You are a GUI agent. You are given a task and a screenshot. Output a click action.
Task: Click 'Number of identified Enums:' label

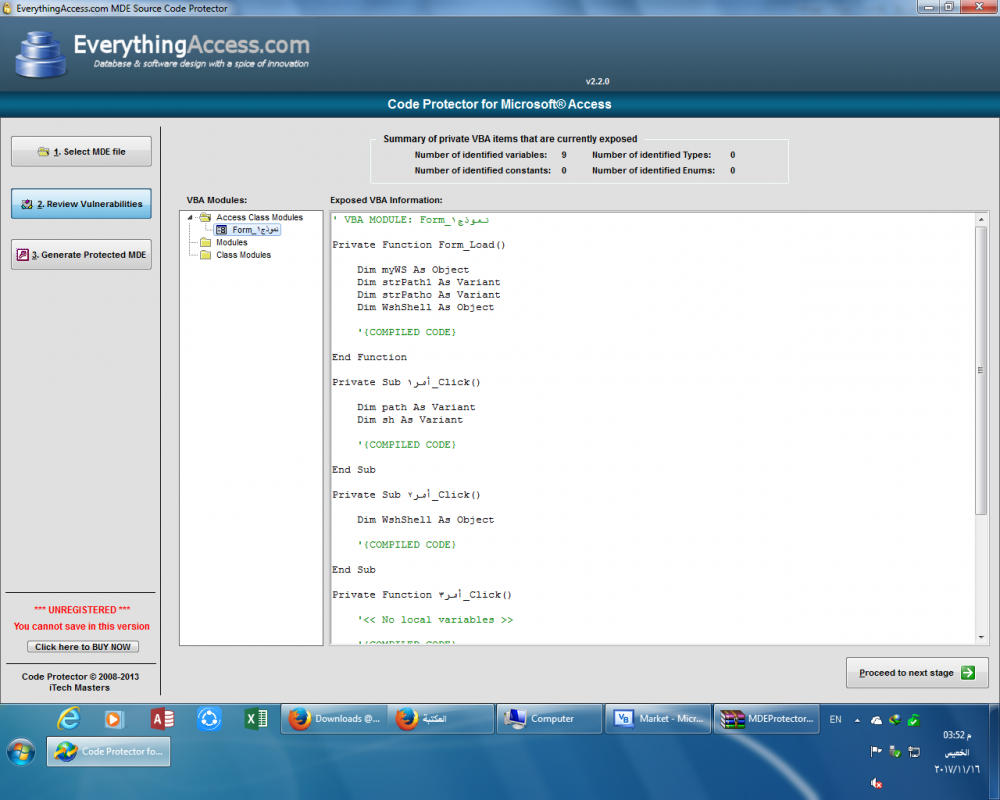click(x=653, y=170)
